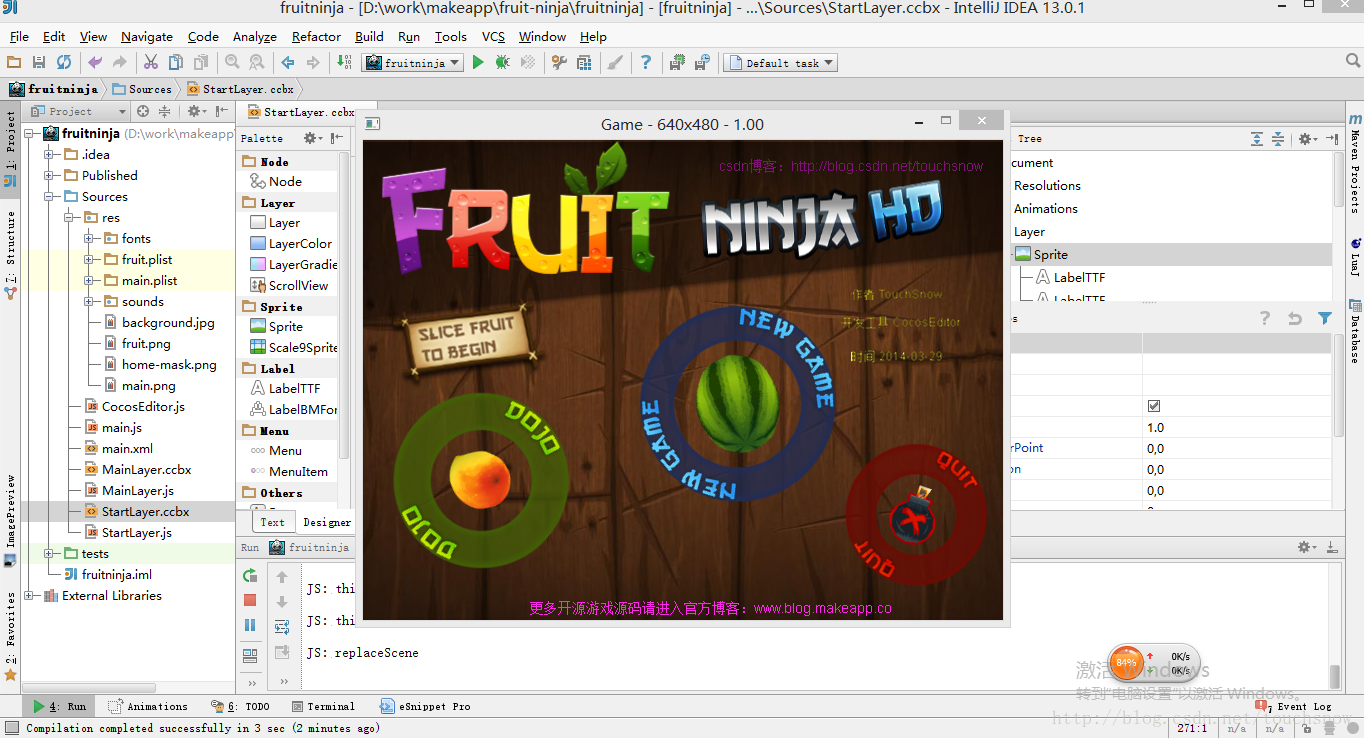Select MainLayer.js in the project tree
Viewport: 1364px width, 738px height.
click(x=137, y=491)
